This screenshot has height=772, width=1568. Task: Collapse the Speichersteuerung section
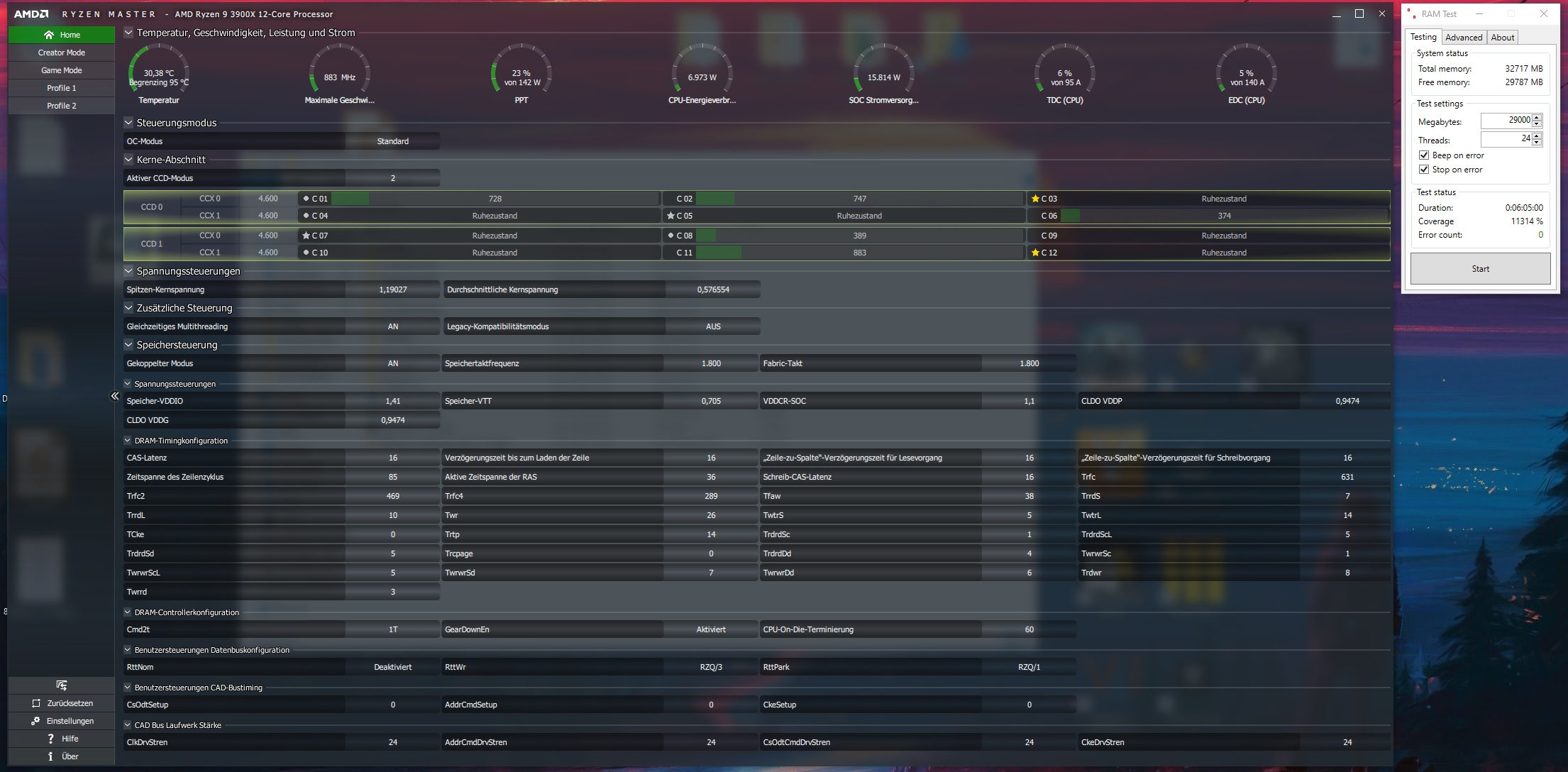(128, 345)
